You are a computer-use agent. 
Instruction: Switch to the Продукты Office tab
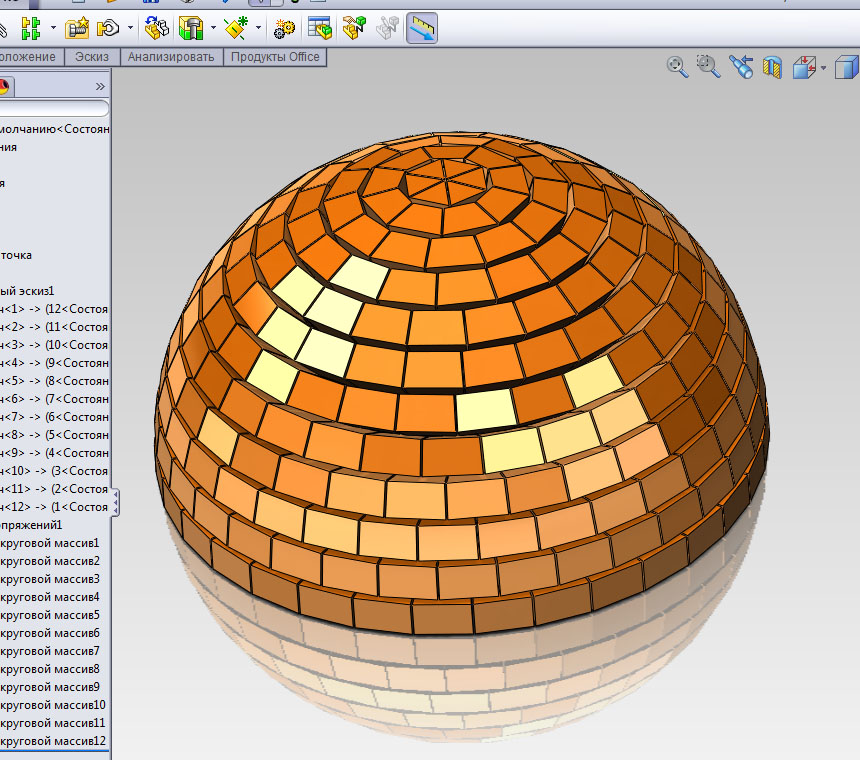[x=275, y=57]
